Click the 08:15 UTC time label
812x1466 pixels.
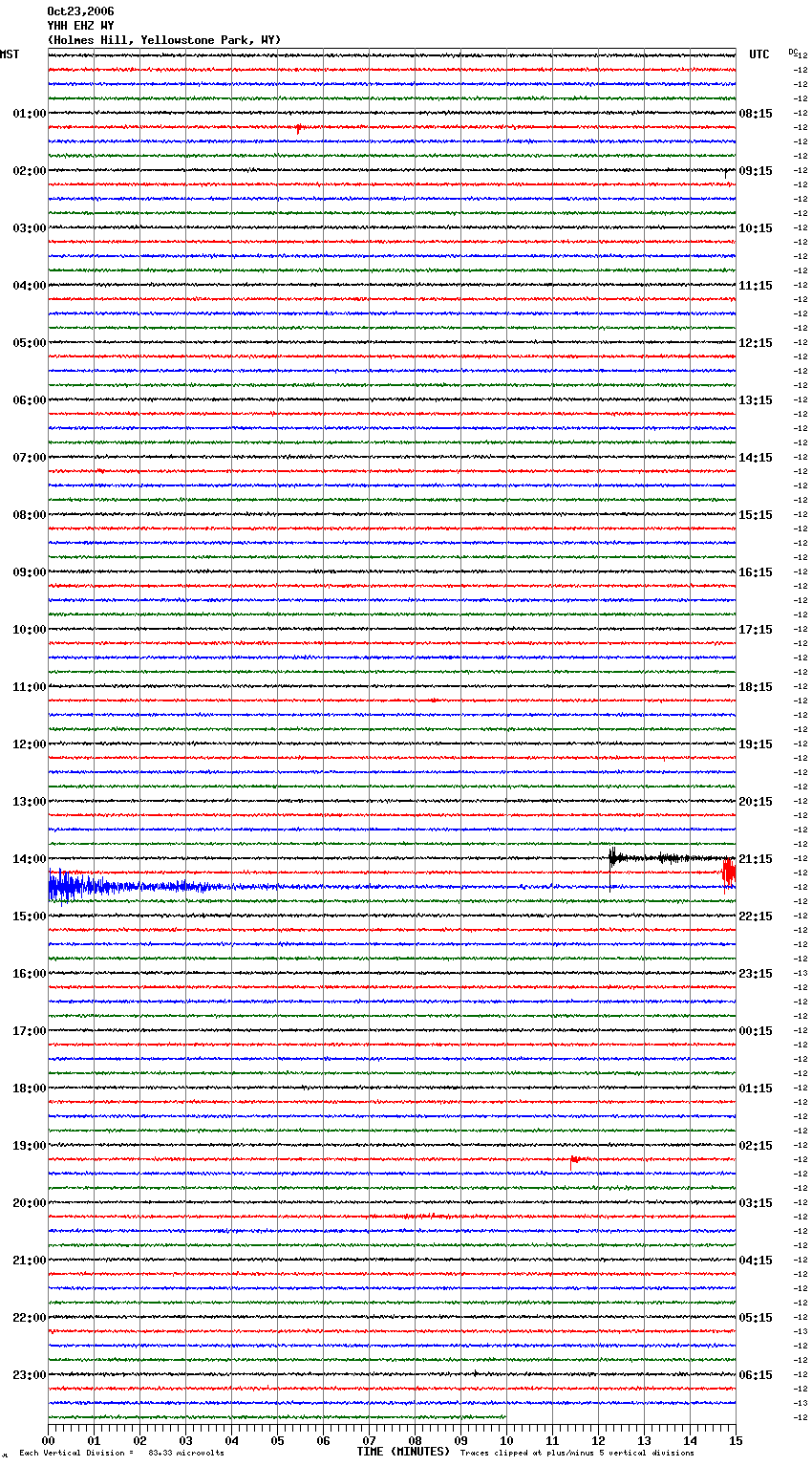756,114
